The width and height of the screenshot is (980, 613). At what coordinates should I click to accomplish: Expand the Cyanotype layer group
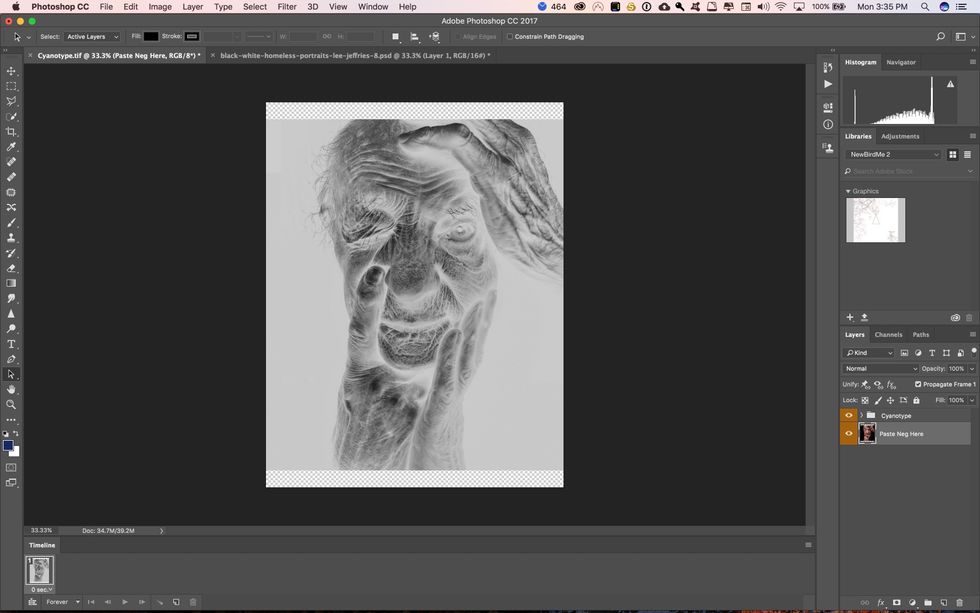(861, 415)
